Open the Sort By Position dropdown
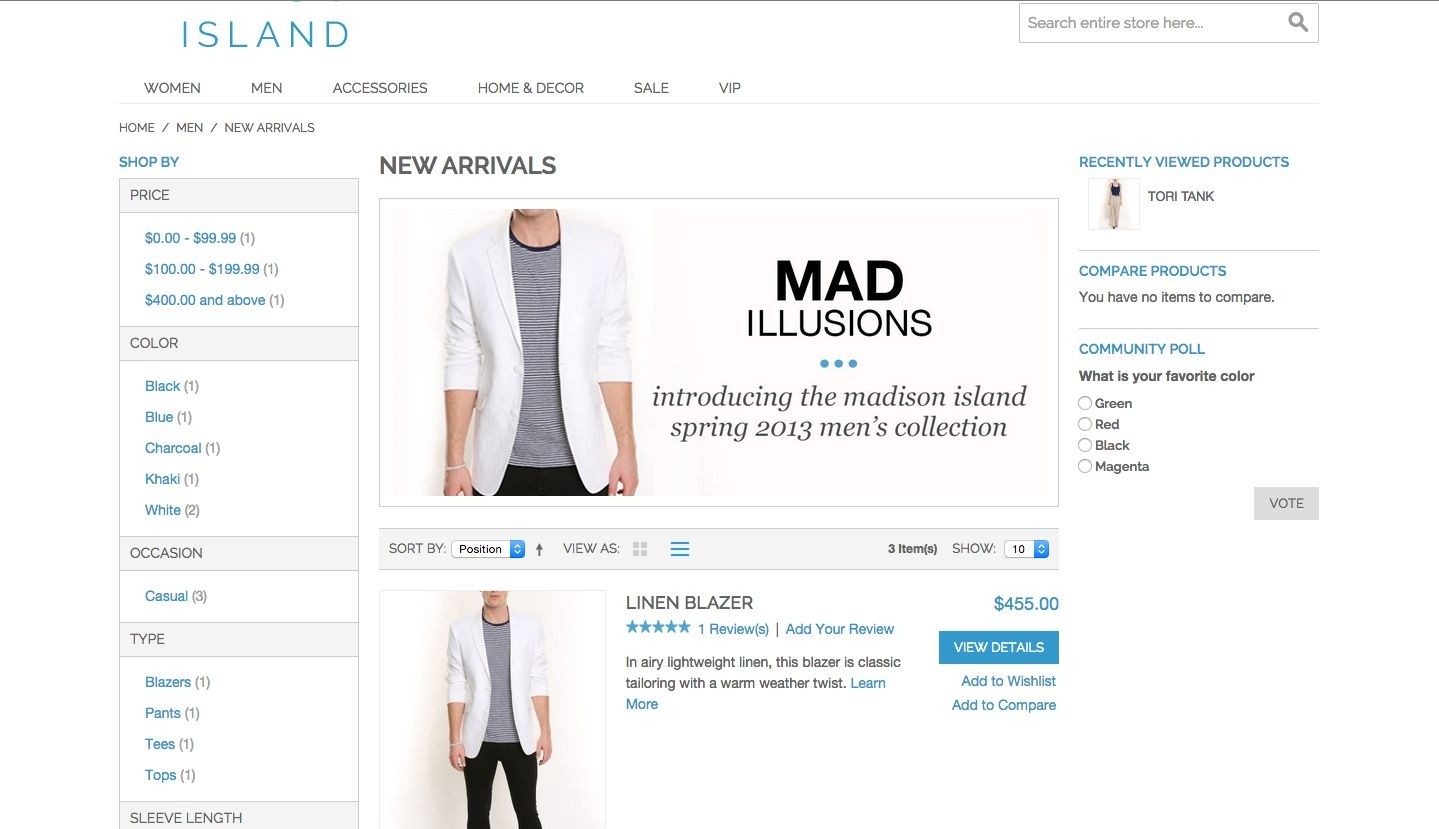The height and width of the screenshot is (829, 1439). click(488, 549)
